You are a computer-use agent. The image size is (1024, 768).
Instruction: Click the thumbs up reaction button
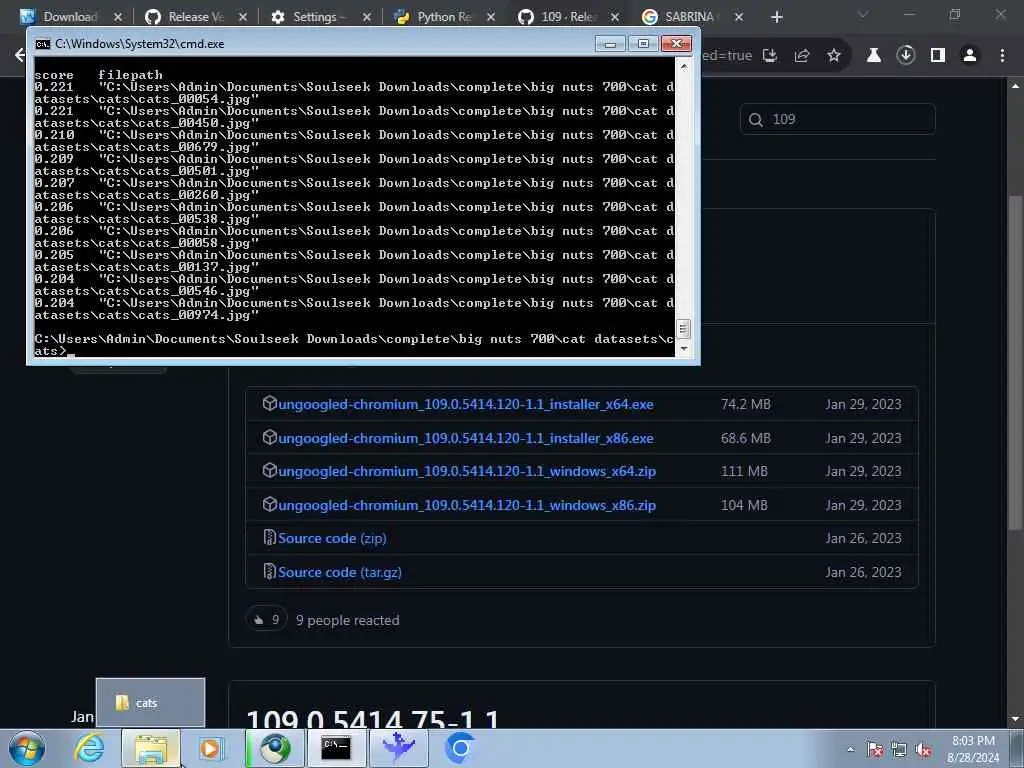(266, 620)
